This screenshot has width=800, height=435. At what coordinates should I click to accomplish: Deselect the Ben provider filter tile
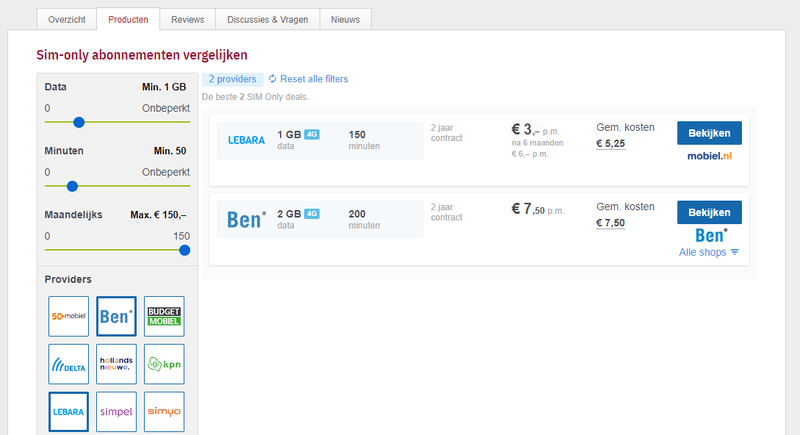coord(116,316)
